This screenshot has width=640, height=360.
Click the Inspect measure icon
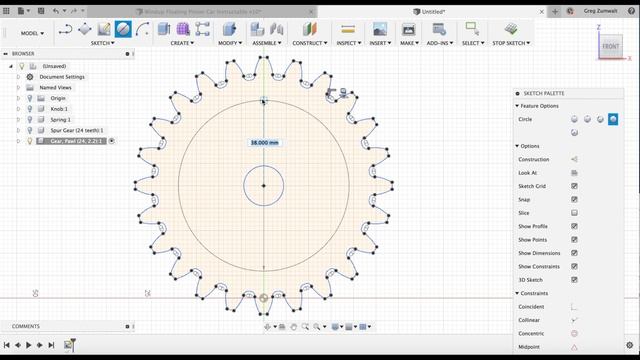coord(348,29)
